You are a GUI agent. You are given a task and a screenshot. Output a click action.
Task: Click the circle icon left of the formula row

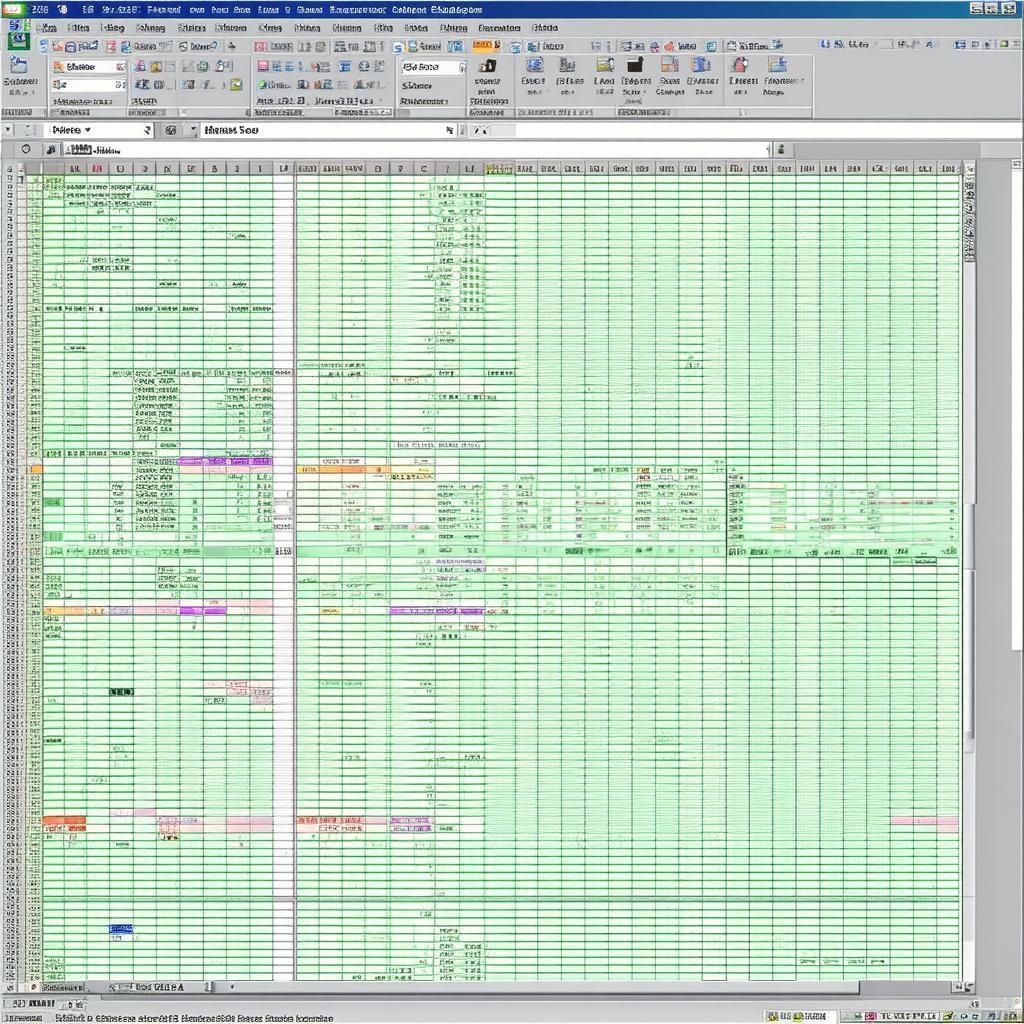coord(26,150)
